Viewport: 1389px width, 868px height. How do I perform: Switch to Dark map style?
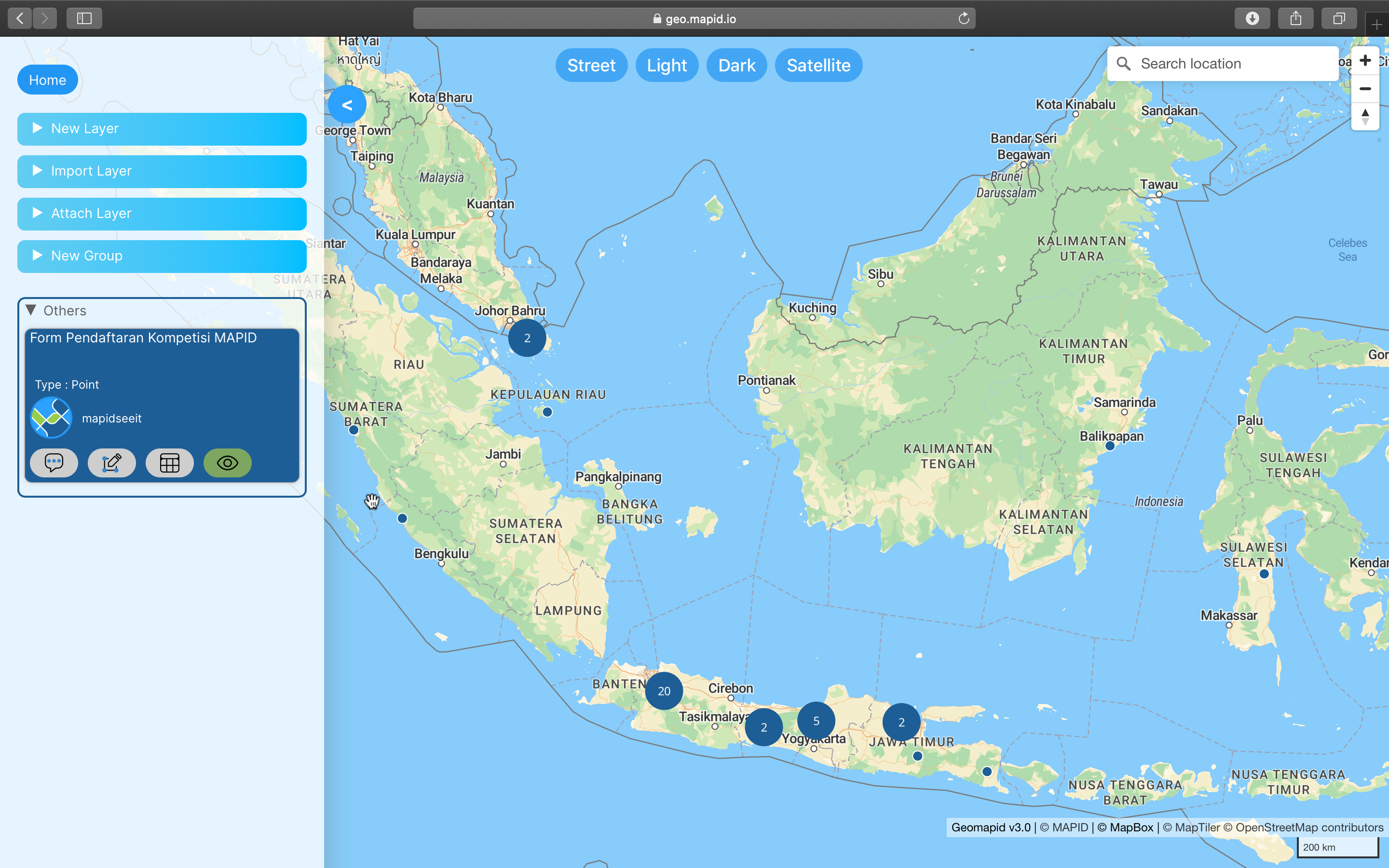pyautogui.click(x=736, y=65)
